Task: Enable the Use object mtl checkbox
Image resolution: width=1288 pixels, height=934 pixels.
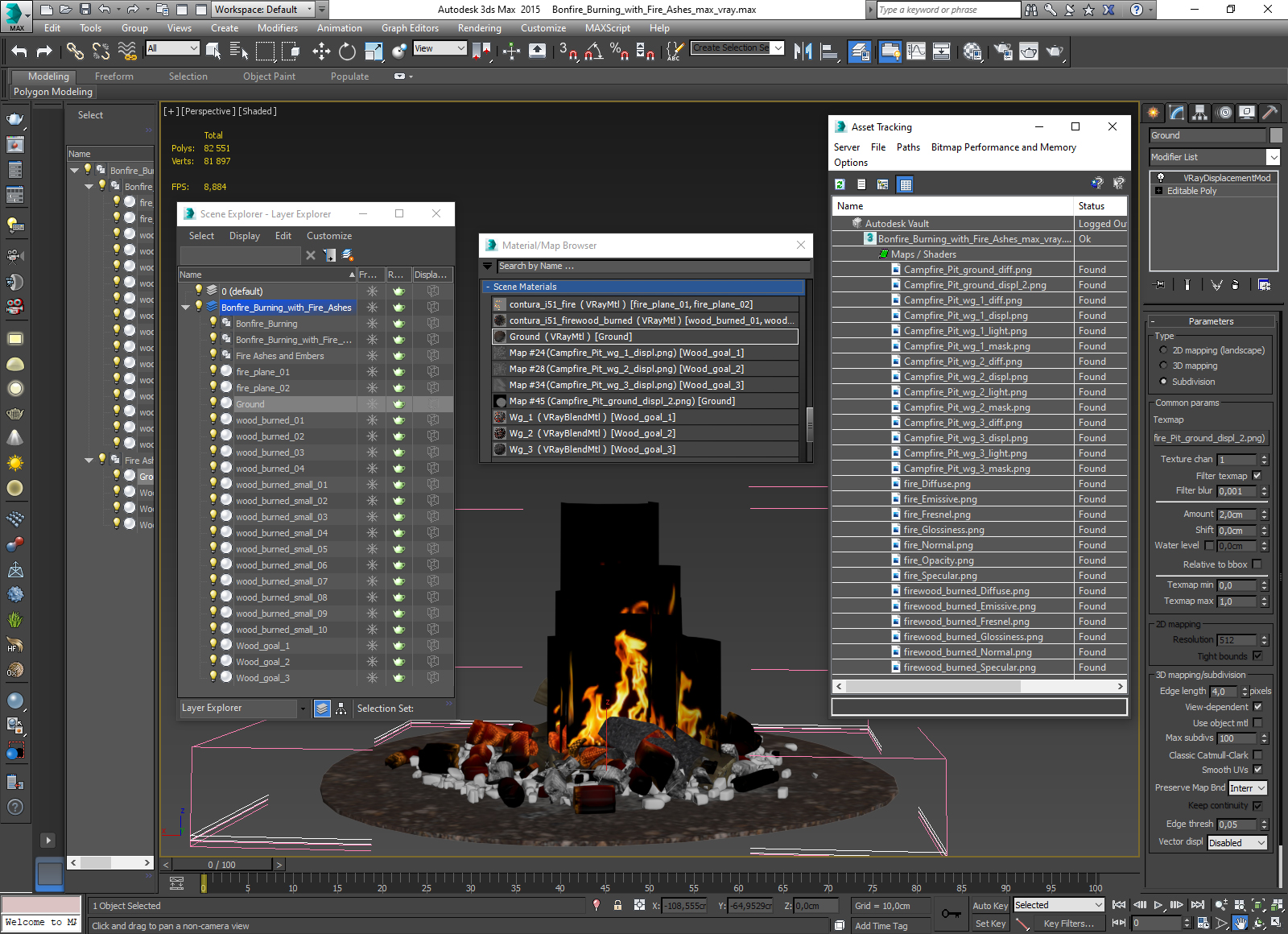Action: (1257, 723)
